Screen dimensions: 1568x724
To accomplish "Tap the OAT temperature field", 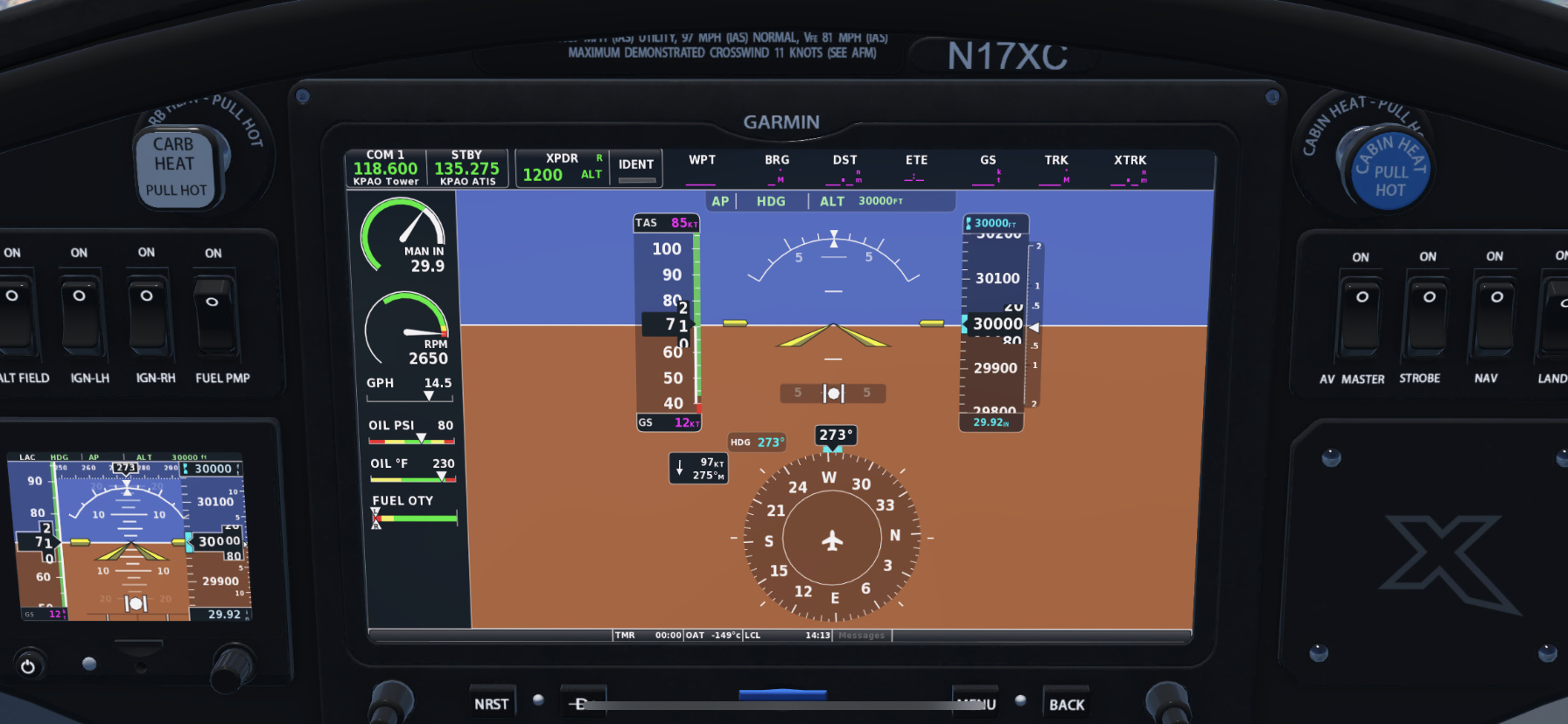I will (712, 636).
